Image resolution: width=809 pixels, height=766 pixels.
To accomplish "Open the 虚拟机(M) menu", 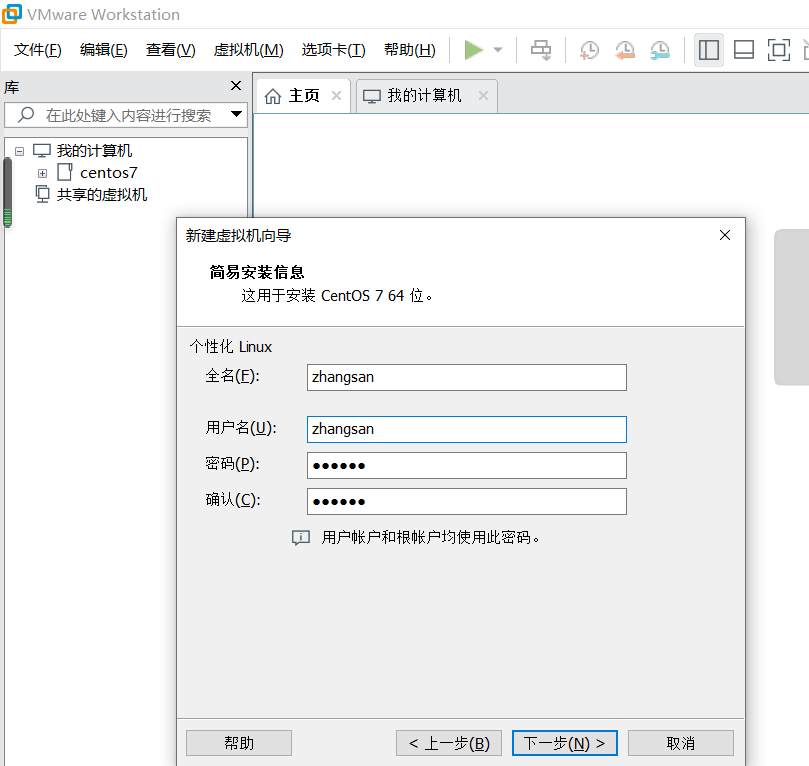I will pos(249,50).
